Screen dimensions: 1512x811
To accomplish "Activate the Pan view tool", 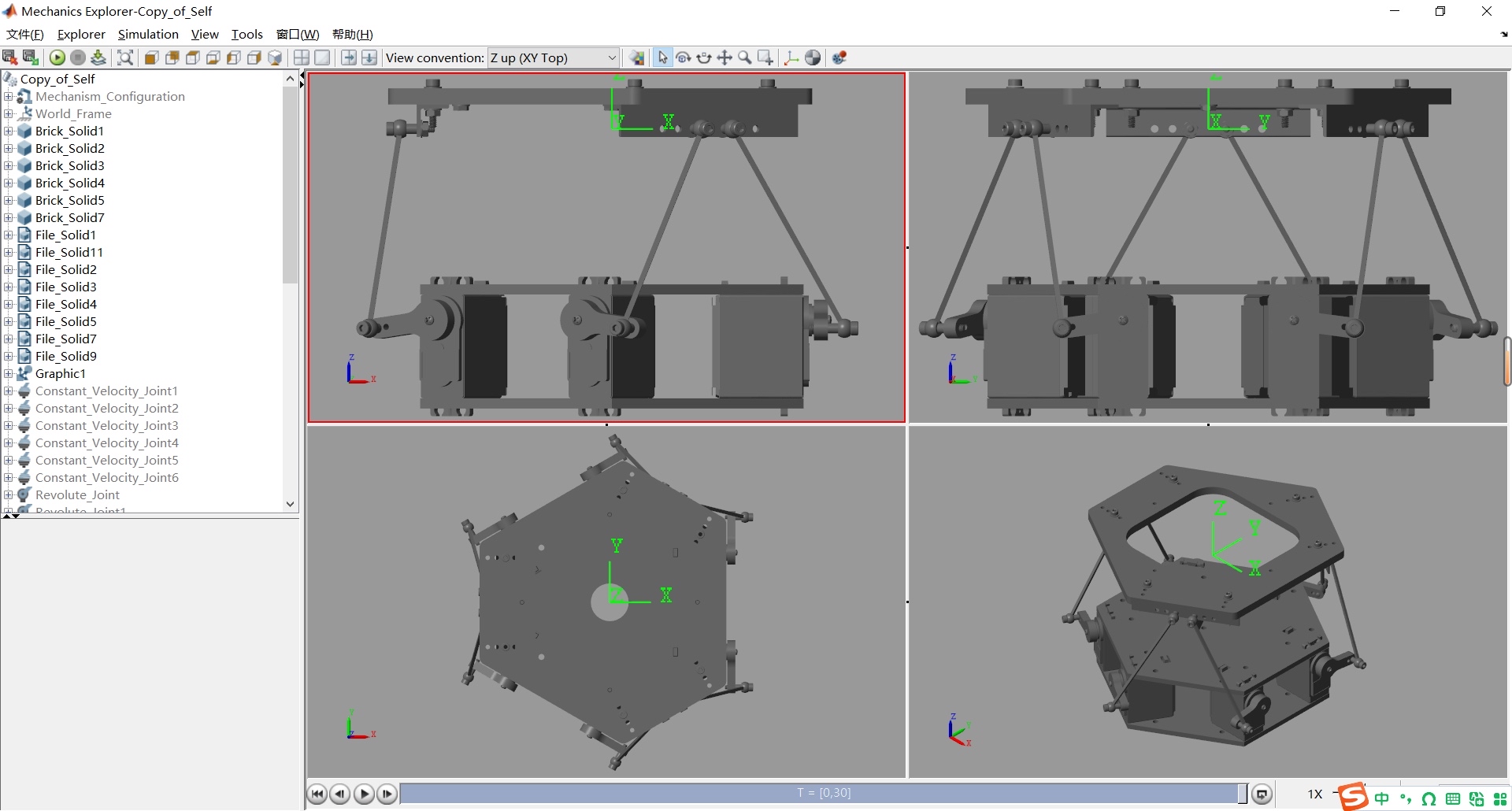I will tap(724, 57).
